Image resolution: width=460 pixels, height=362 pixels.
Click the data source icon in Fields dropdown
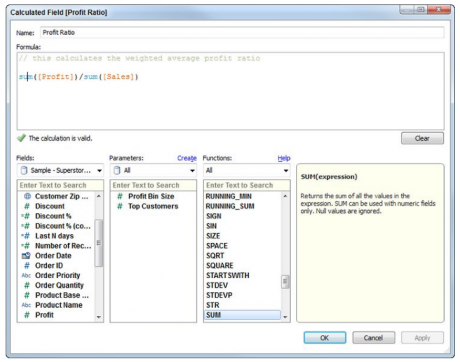point(24,170)
